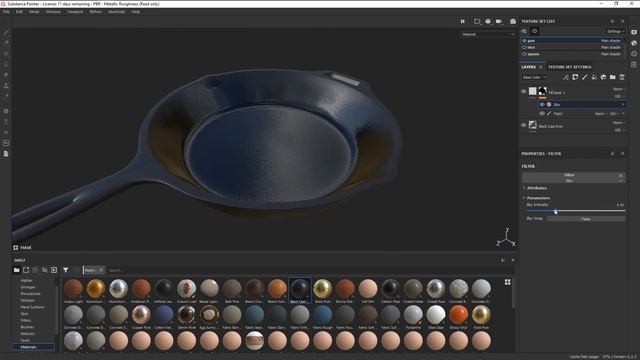The width and height of the screenshot is (640, 360).
Task: Open the History icon in right dock
Action: (x=634, y=53)
